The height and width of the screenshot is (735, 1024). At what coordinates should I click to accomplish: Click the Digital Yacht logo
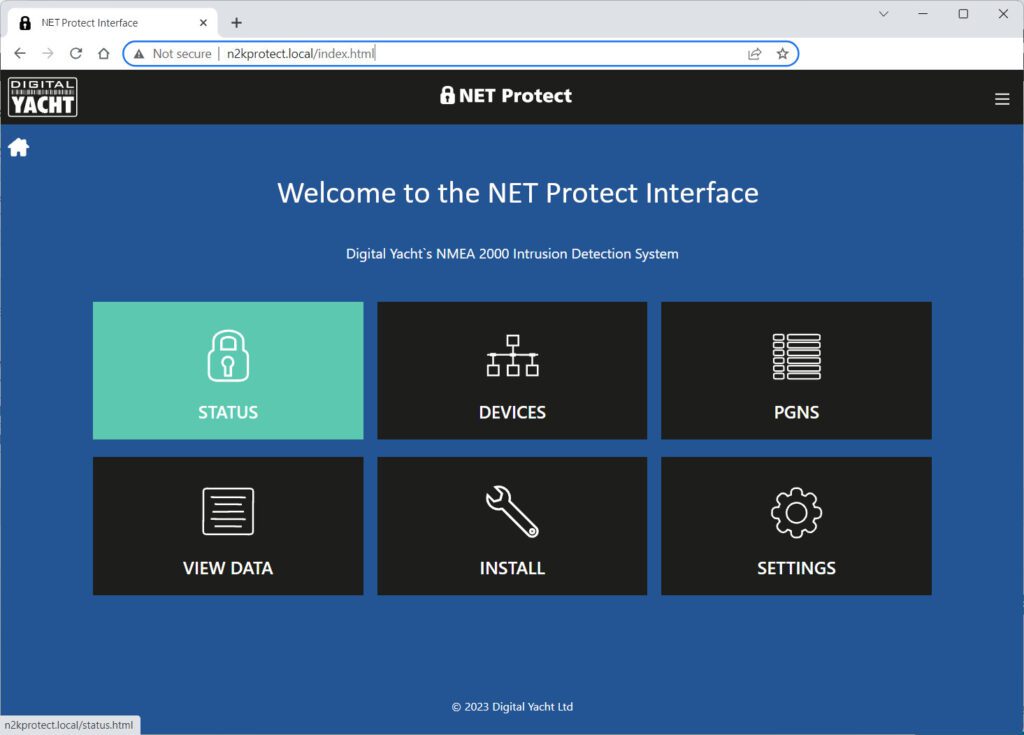click(x=42, y=96)
